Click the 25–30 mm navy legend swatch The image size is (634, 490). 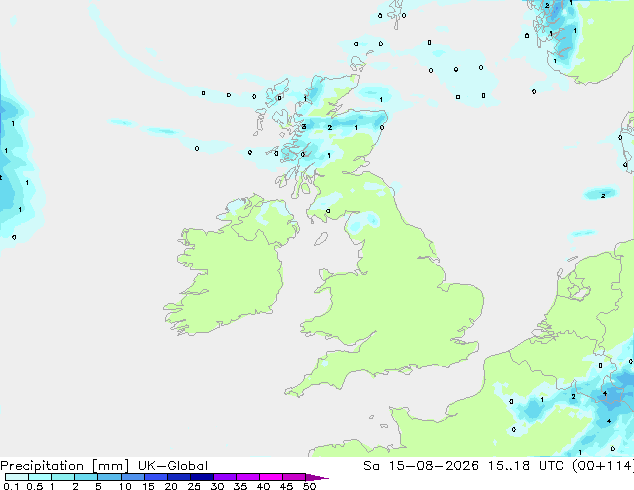pos(201,477)
